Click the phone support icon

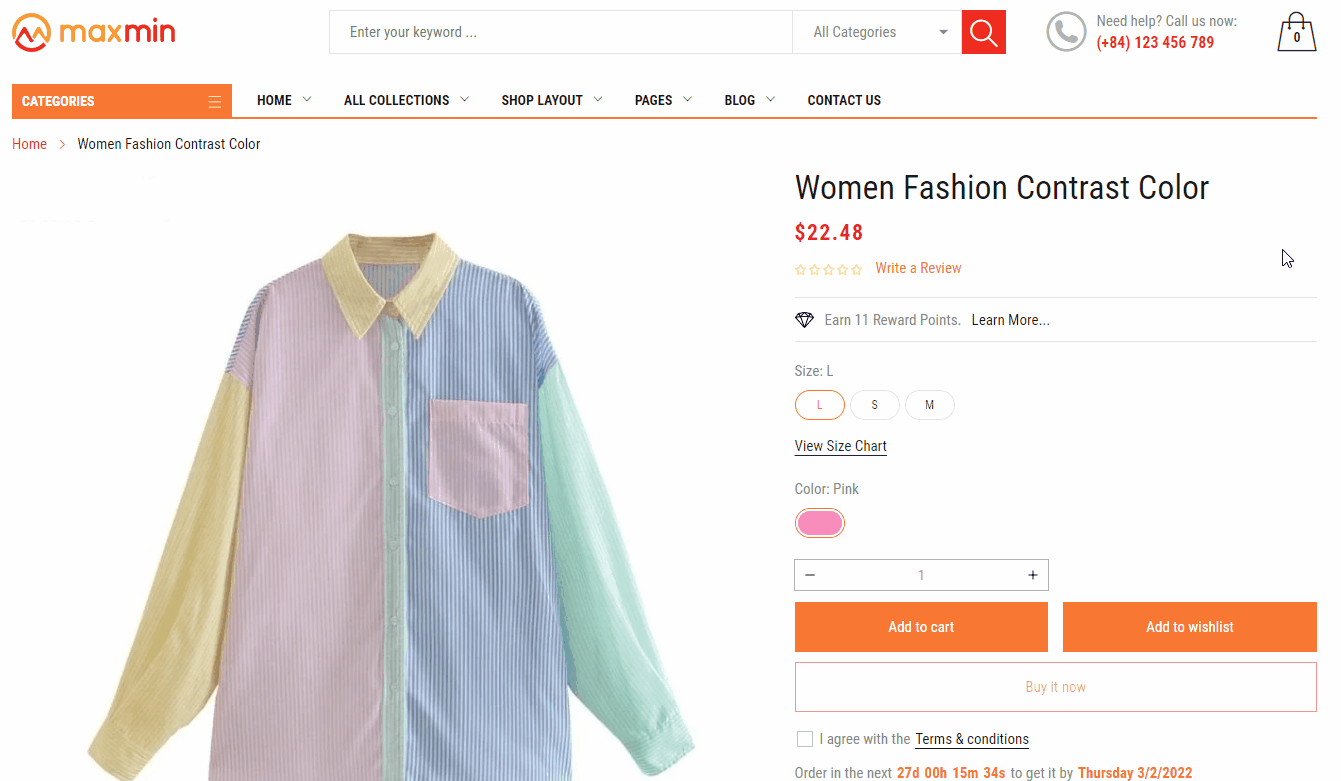pos(1066,32)
